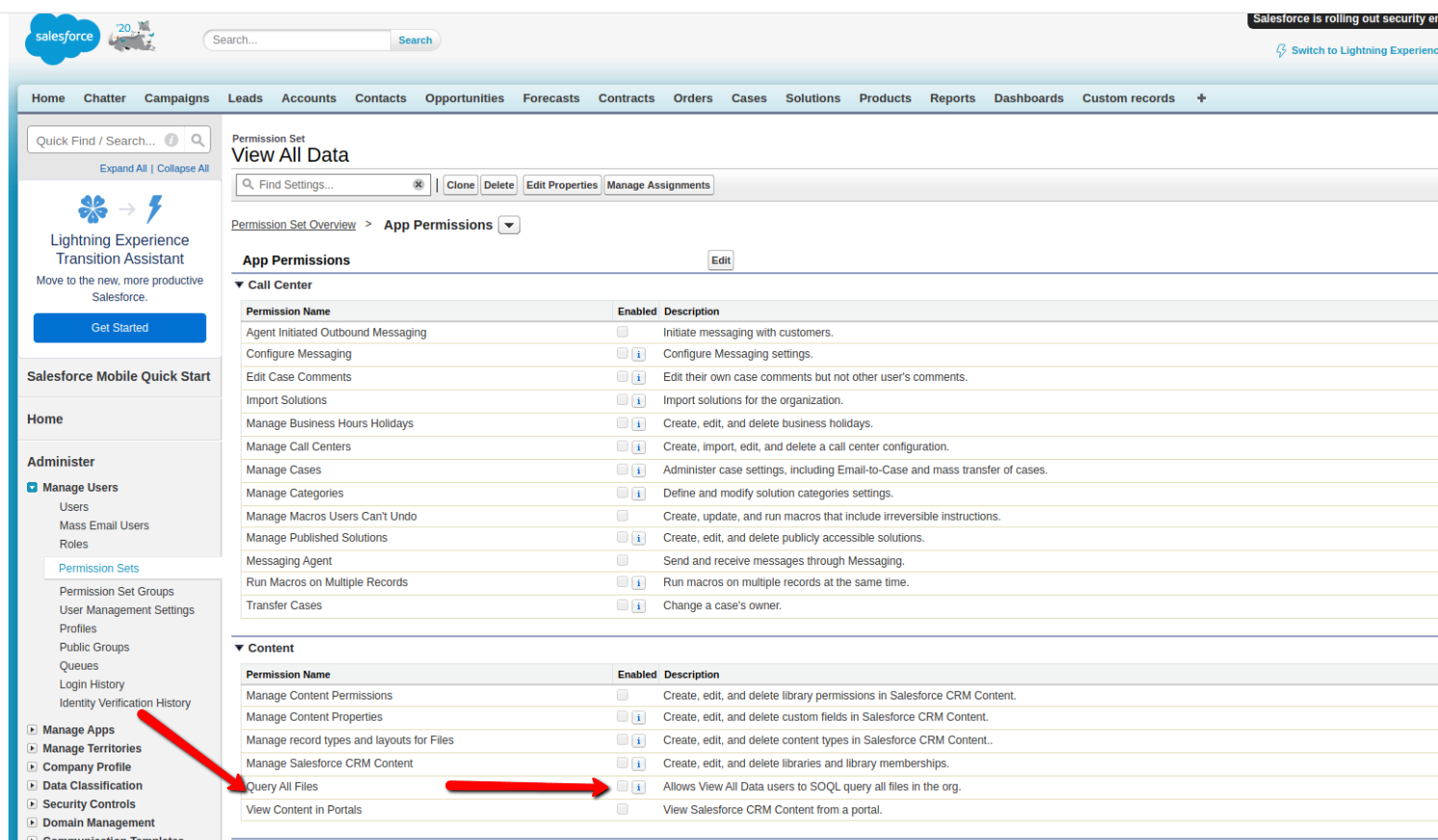The image size is (1438, 840).
Task: Click info icon for Transfer Cases
Action: pyautogui.click(x=638, y=606)
